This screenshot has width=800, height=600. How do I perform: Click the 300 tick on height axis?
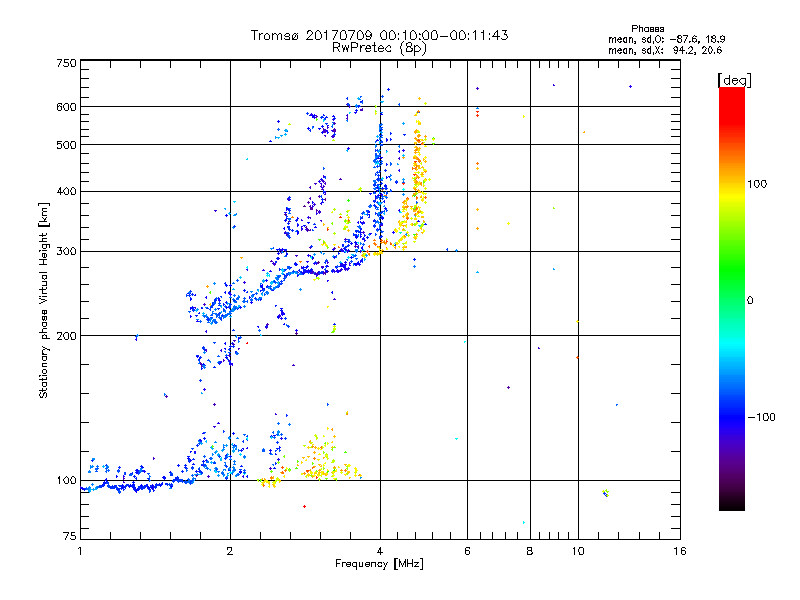coord(67,251)
